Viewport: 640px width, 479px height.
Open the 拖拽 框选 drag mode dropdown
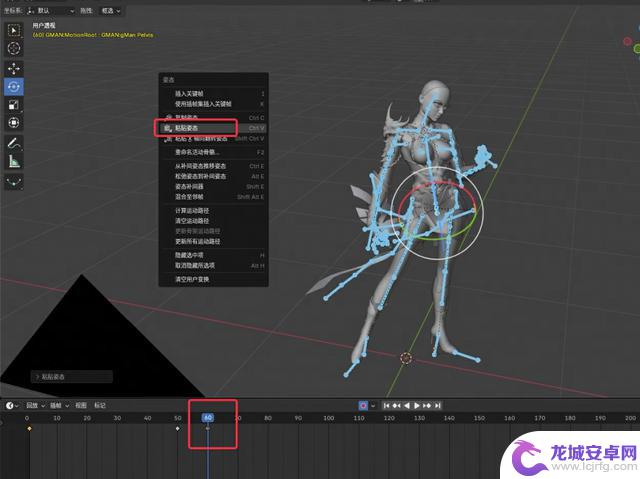pos(110,11)
